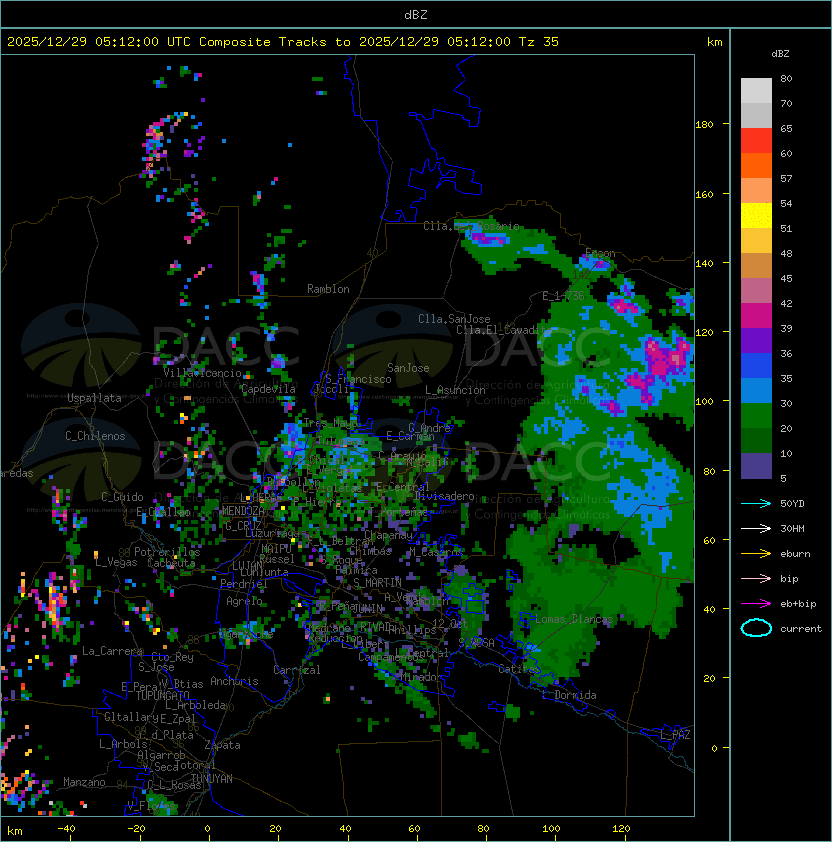Click the 'Clla.El_Rosario' map label

point(471,226)
